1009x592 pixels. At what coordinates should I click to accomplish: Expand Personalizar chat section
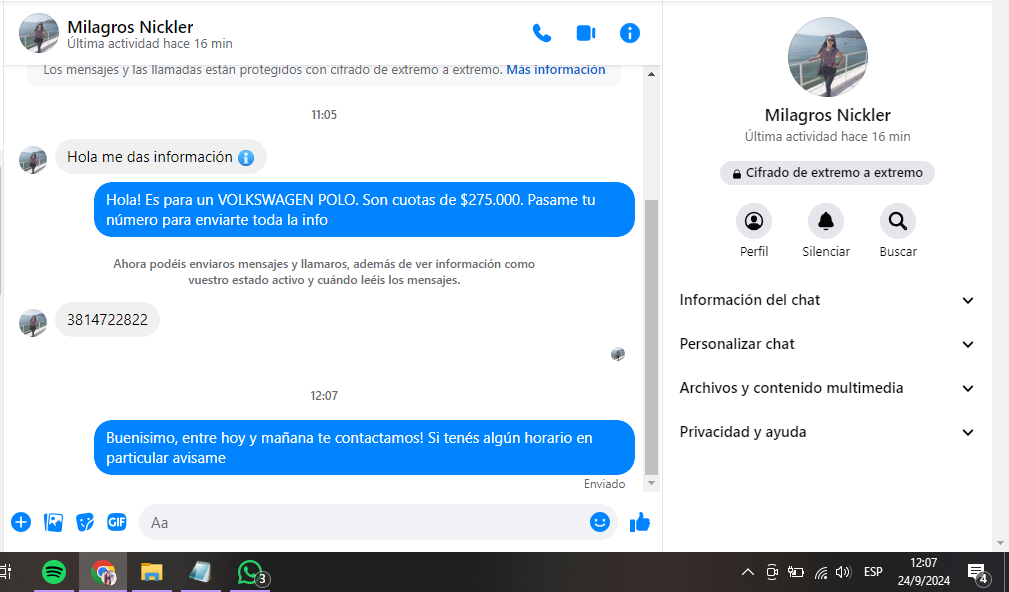tap(826, 344)
